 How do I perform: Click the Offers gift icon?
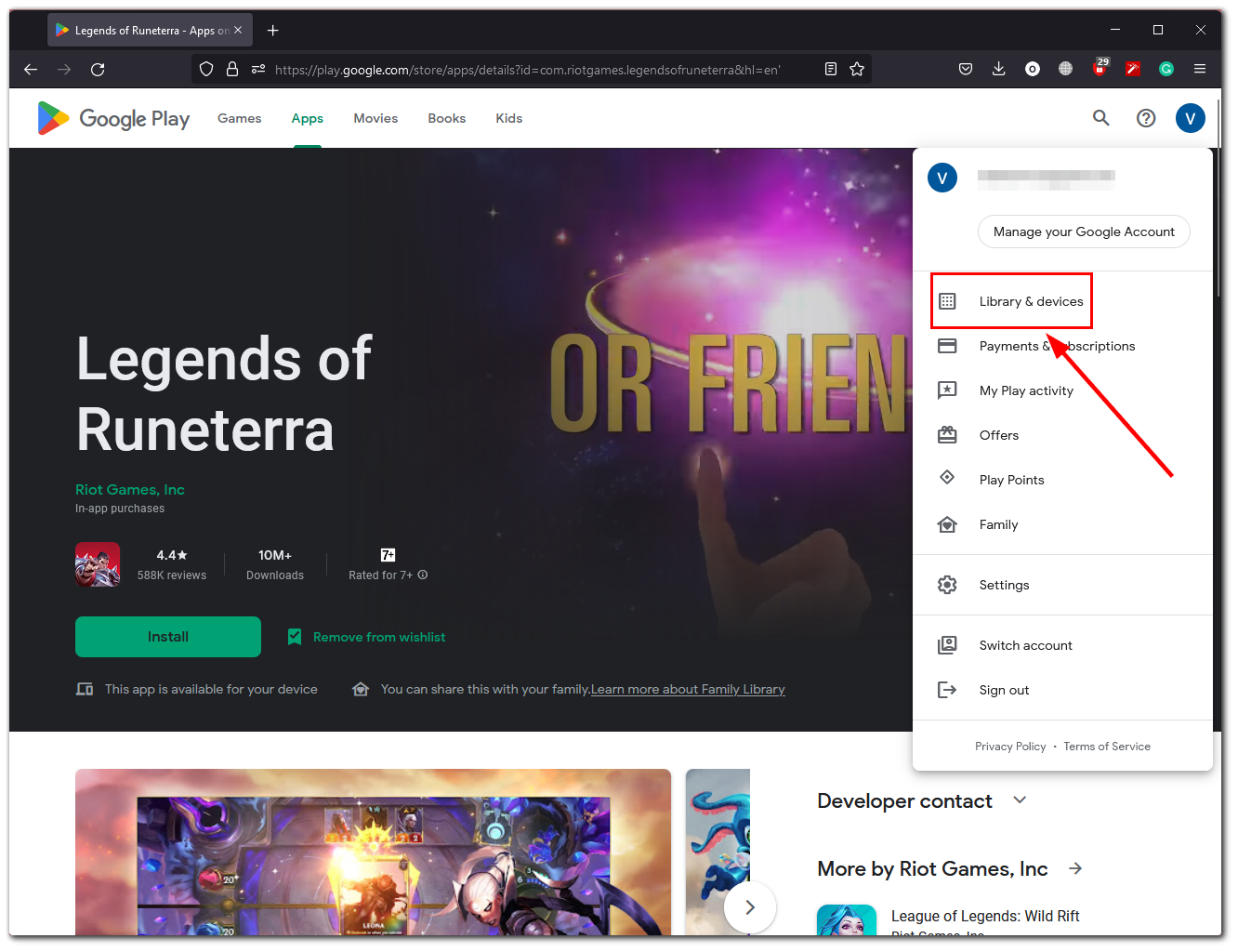pyautogui.click(x=947, y=435)
